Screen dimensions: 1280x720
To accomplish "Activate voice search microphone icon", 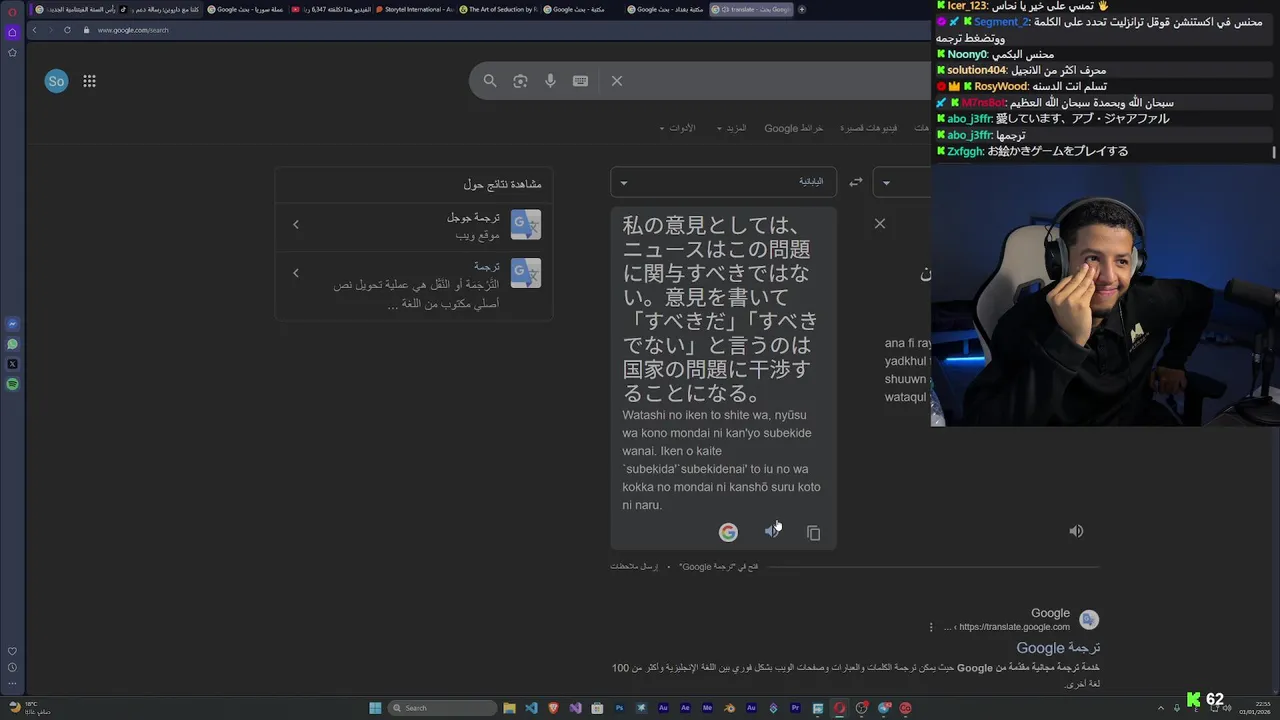I will (550, 81).
